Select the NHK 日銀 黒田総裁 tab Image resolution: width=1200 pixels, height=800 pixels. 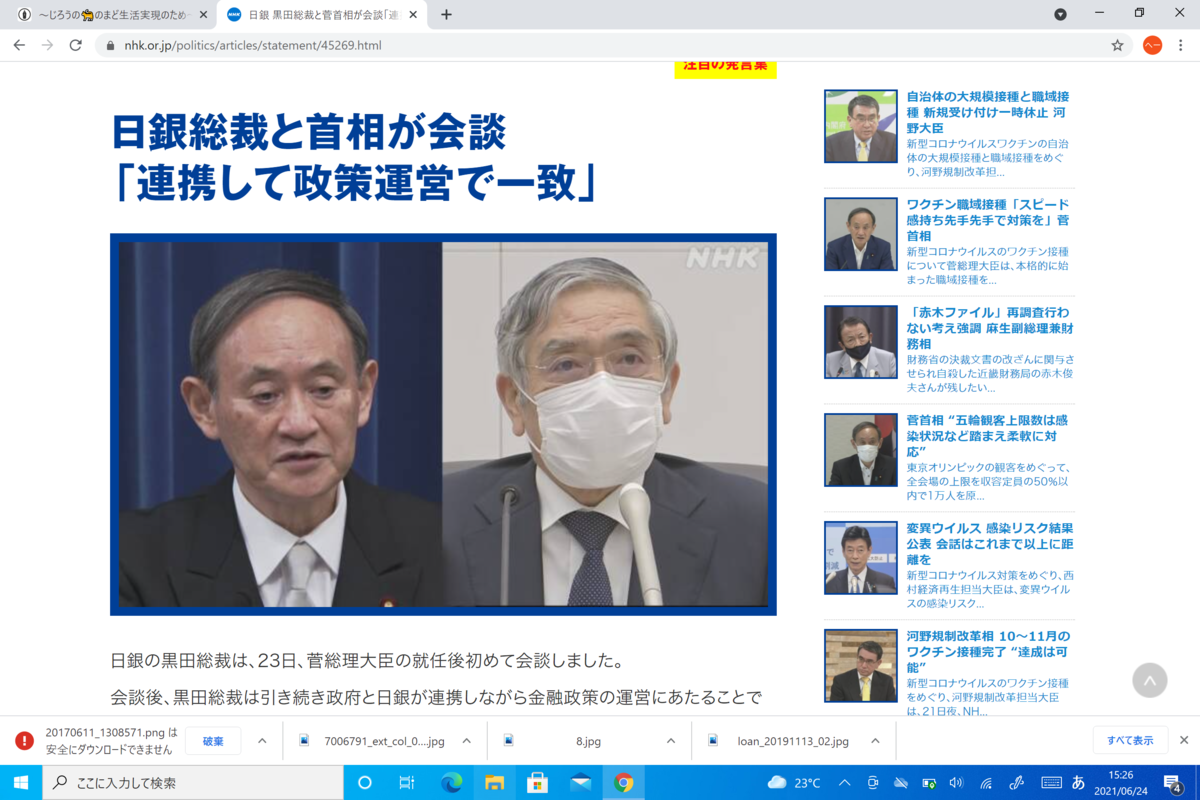[322, 15]
